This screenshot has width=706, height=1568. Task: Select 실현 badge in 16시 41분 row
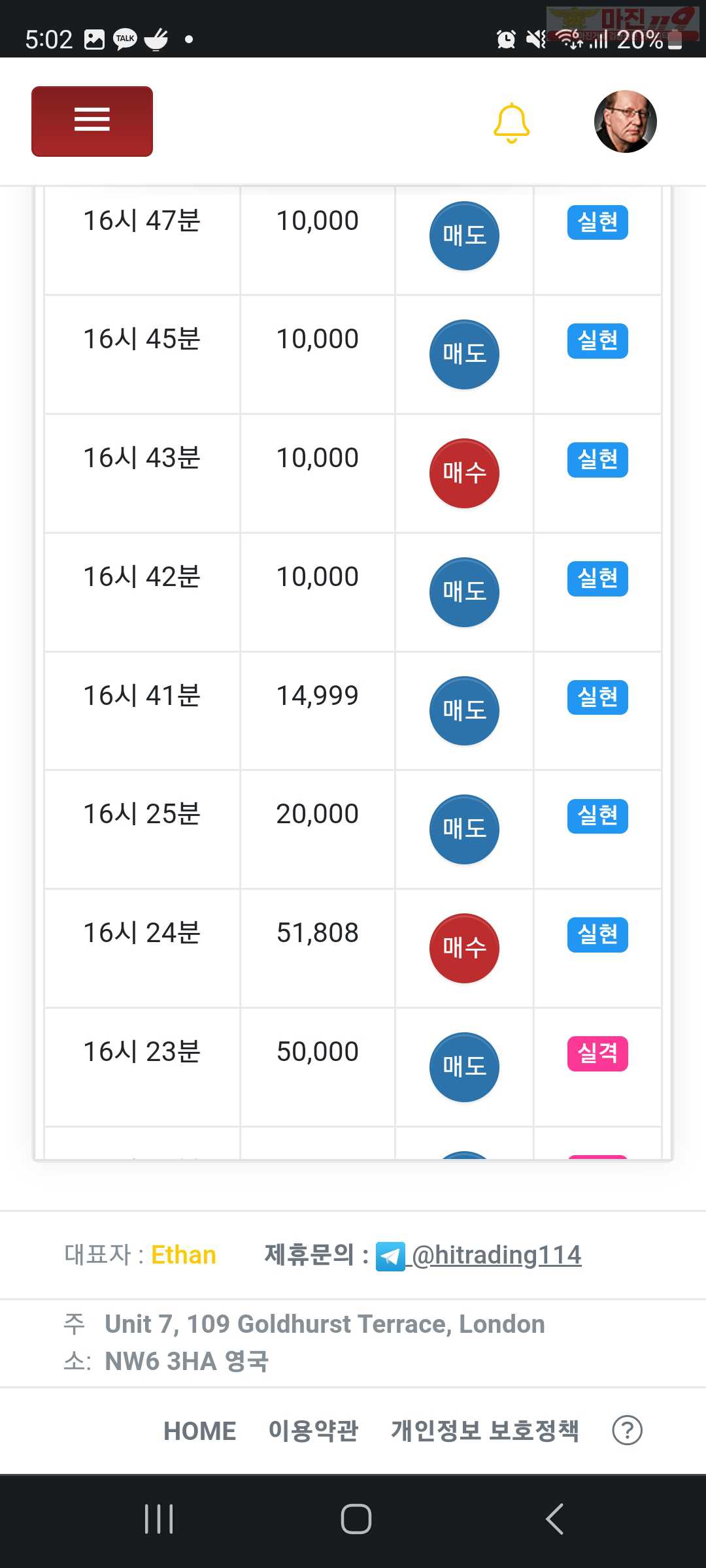(x=597, y=697)
